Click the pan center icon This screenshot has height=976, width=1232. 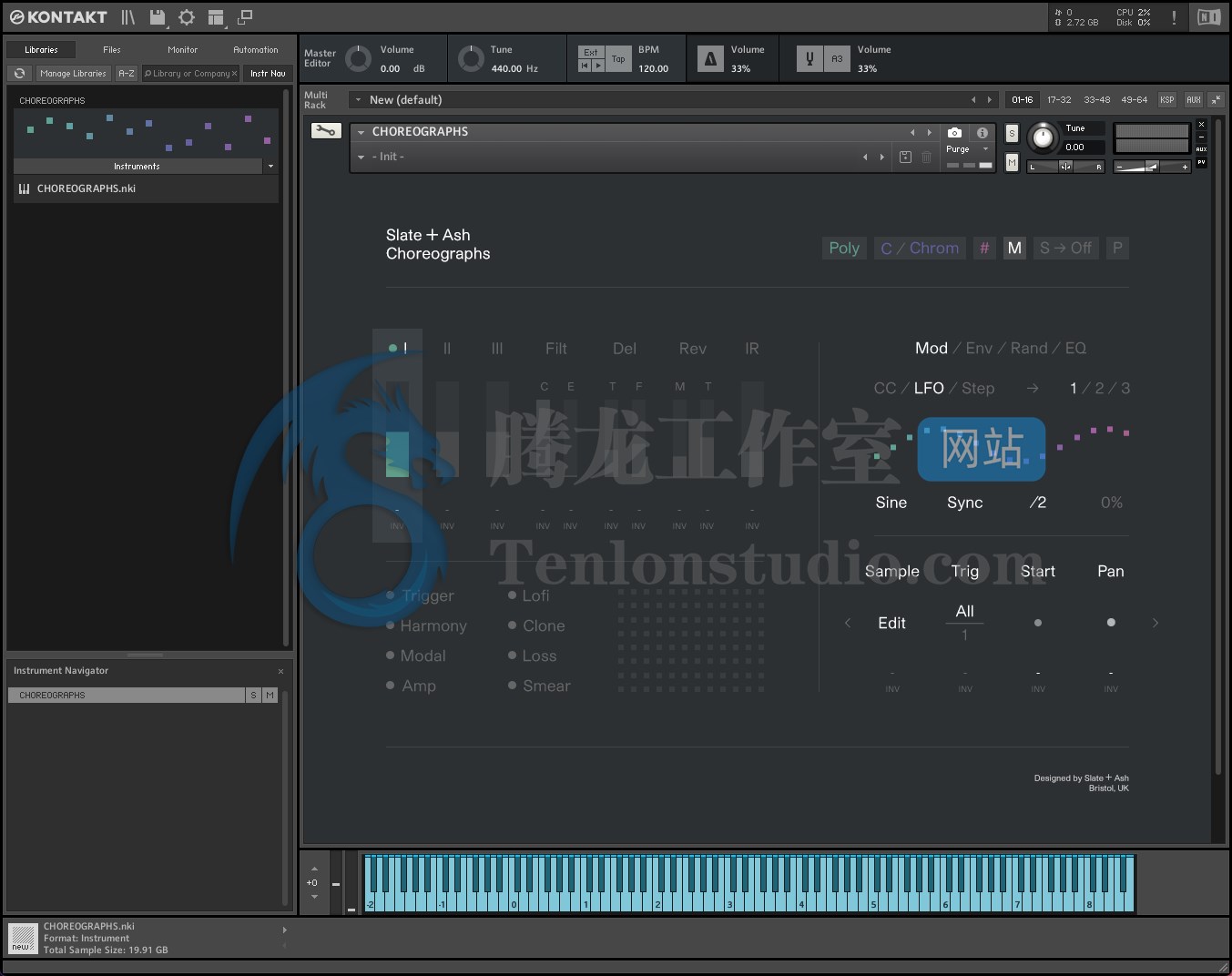click(1065, 167)
